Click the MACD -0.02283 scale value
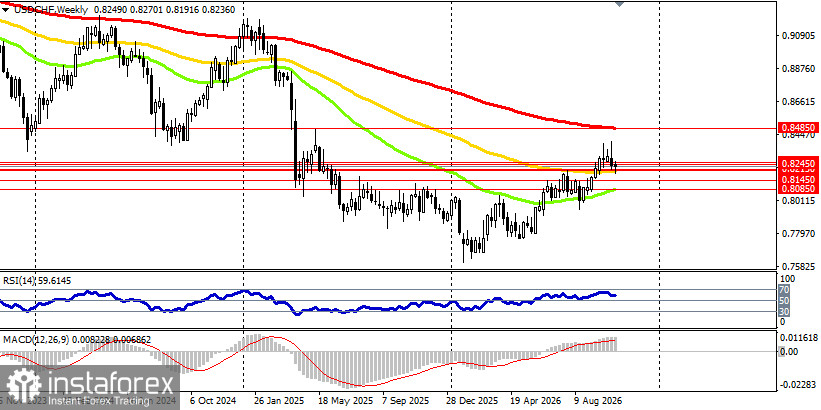 tap(800, 386)
